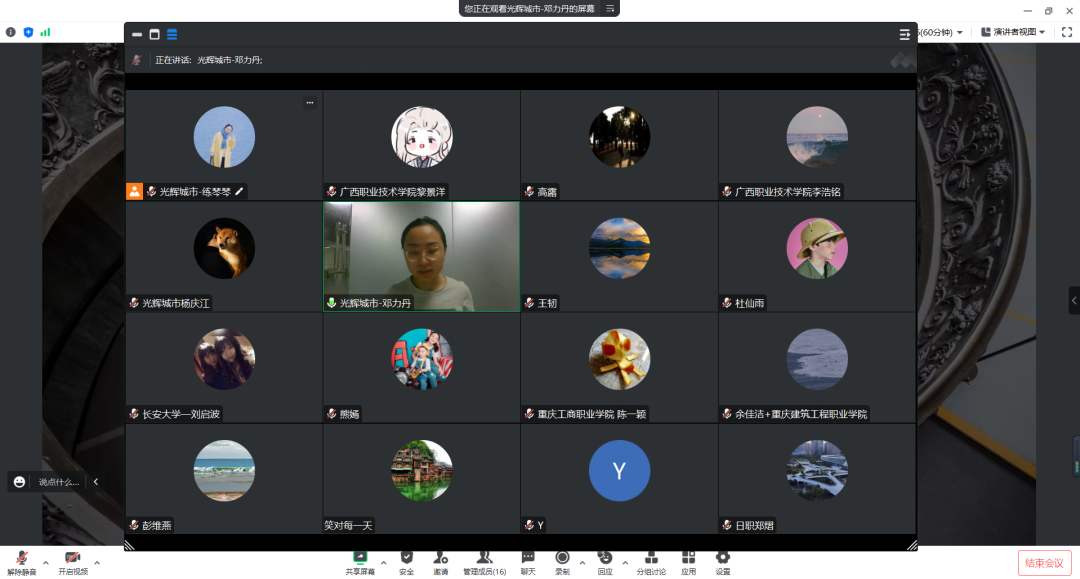Image resolution: width=1080 pixels, height=579 pixels.
Task: Click the cartoon girl avatar of 黎景洋
Action: [422, 137]
